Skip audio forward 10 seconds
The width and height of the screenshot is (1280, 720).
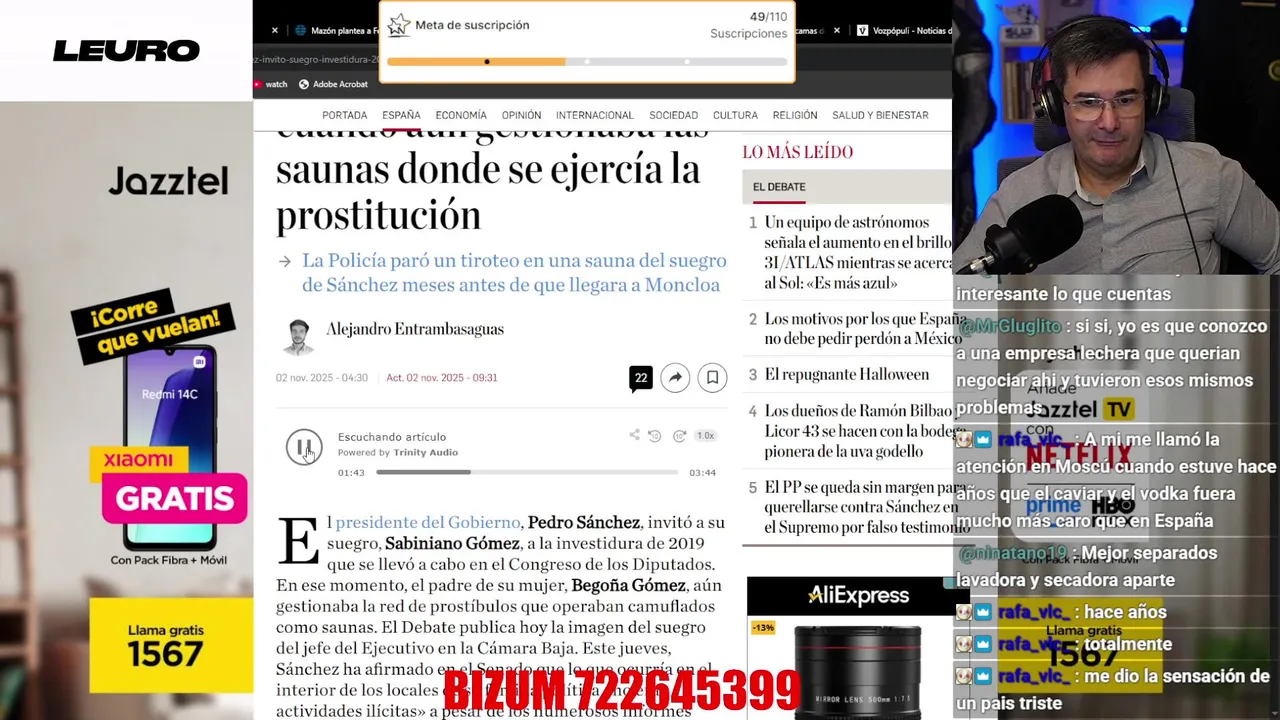[x=679, y=436]
